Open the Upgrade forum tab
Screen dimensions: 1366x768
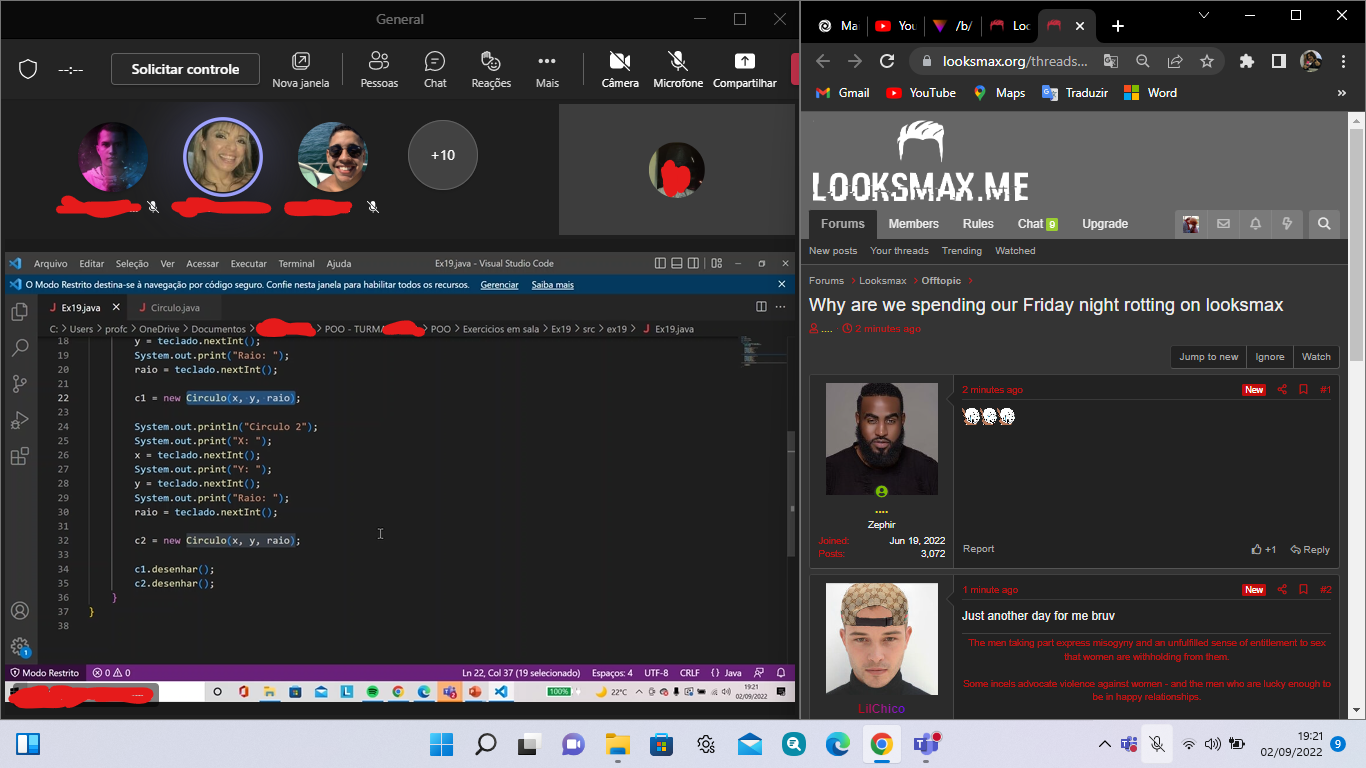[1105, 224]
